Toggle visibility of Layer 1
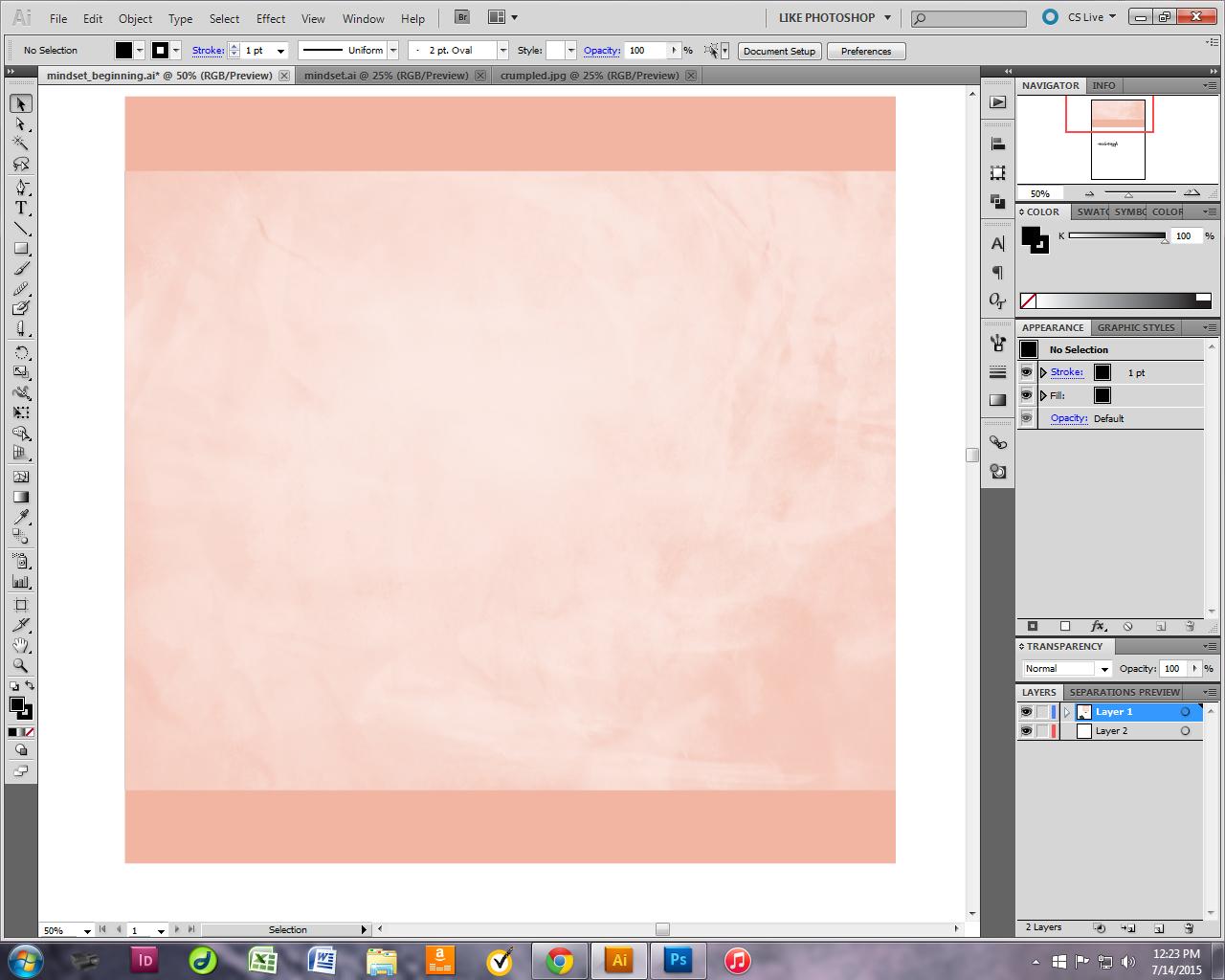This screenshot has width=1225, height=980. point(1026,712)
